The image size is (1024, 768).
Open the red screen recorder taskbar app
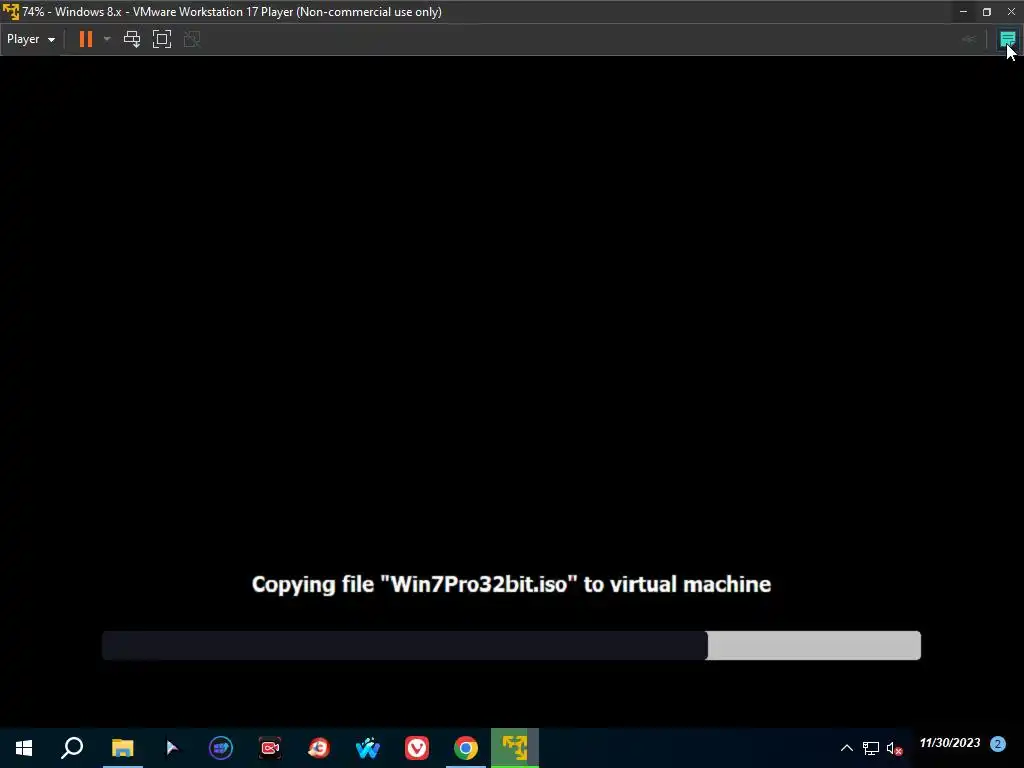click(x=270, y=748)
